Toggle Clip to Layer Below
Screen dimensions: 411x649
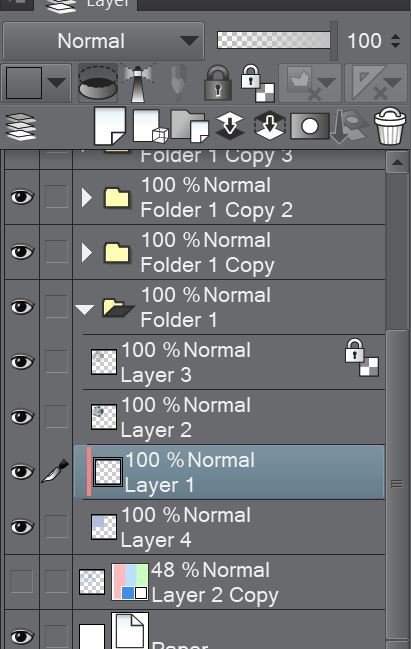coord(98,83)
